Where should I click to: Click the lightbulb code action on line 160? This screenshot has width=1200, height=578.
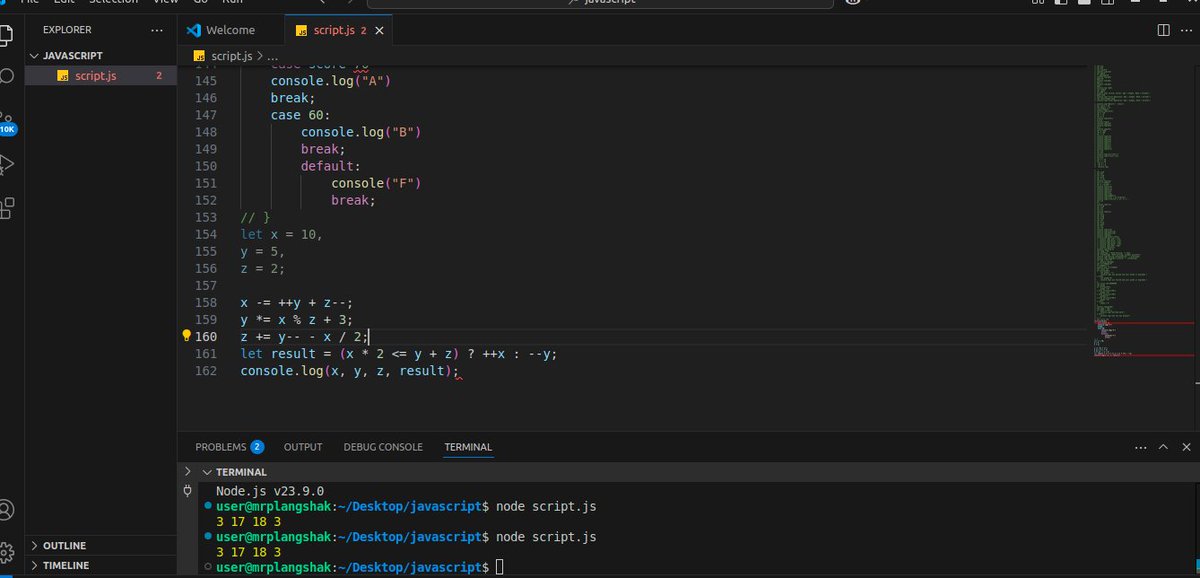pyautogui.click(x=186, y=336)
